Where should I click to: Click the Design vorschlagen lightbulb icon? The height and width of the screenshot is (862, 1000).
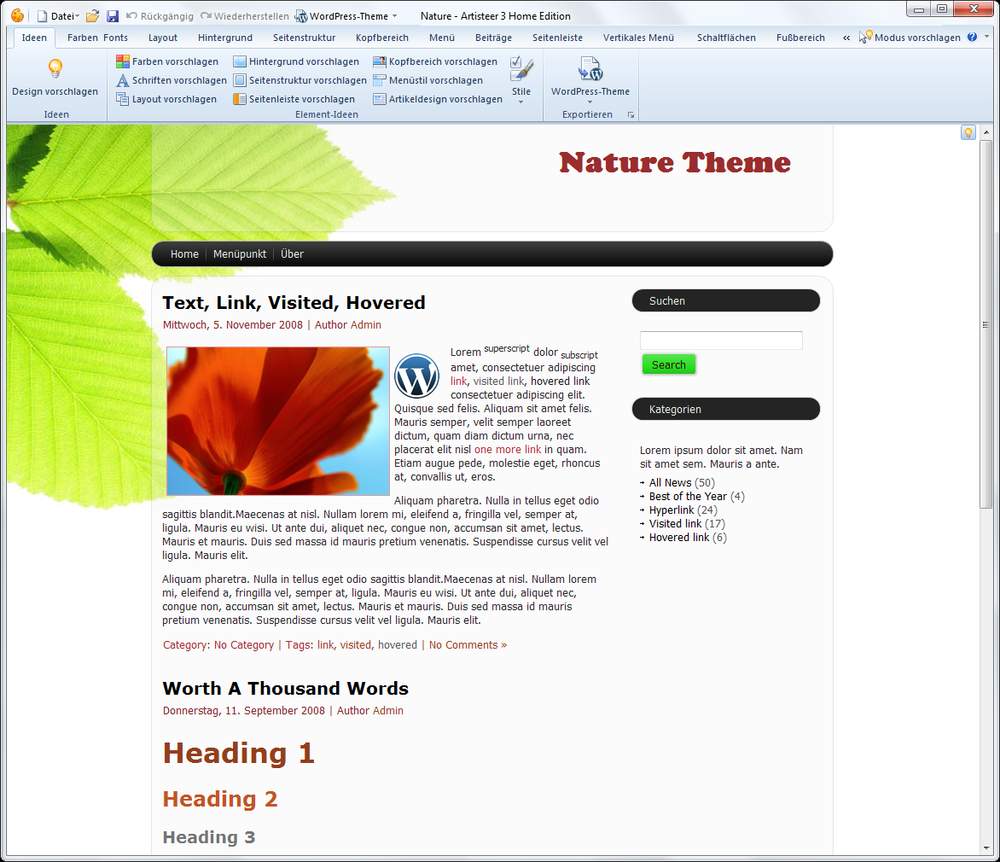[55, 68]
